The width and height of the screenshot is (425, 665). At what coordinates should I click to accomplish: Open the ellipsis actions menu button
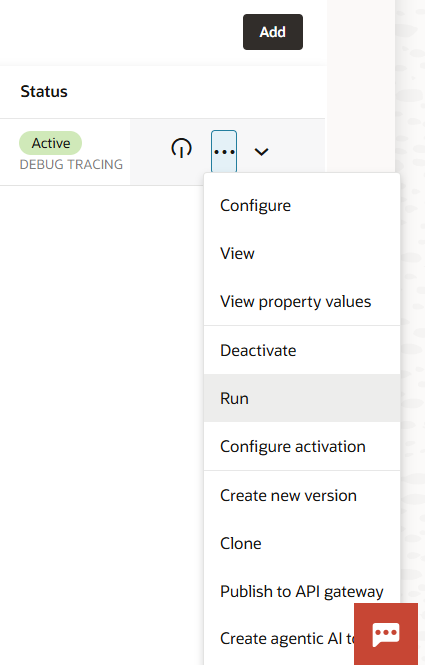coord(224,151)
